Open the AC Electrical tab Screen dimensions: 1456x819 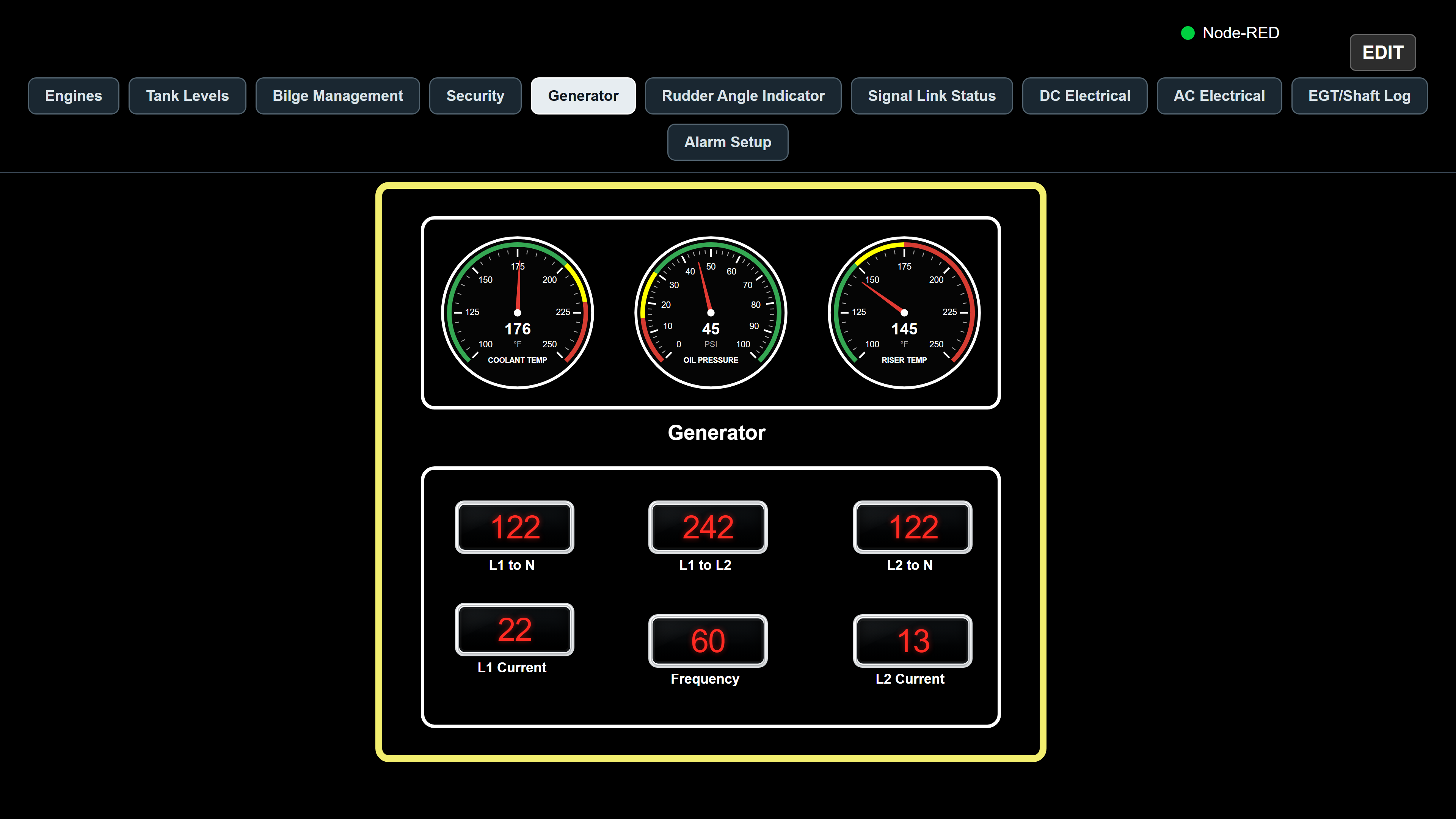coord(1219,96)
